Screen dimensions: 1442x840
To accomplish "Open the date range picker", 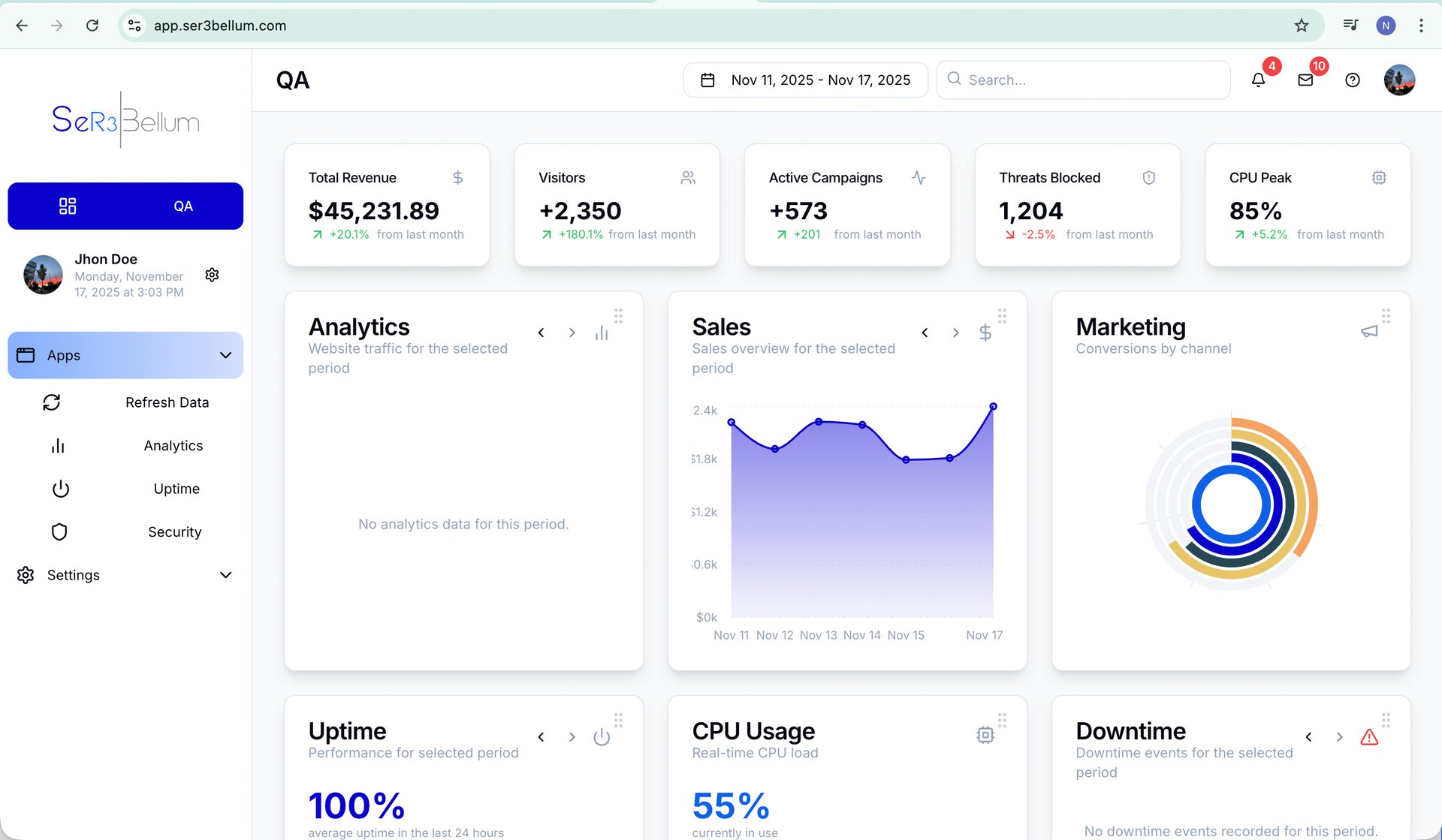I will (805, 80).
